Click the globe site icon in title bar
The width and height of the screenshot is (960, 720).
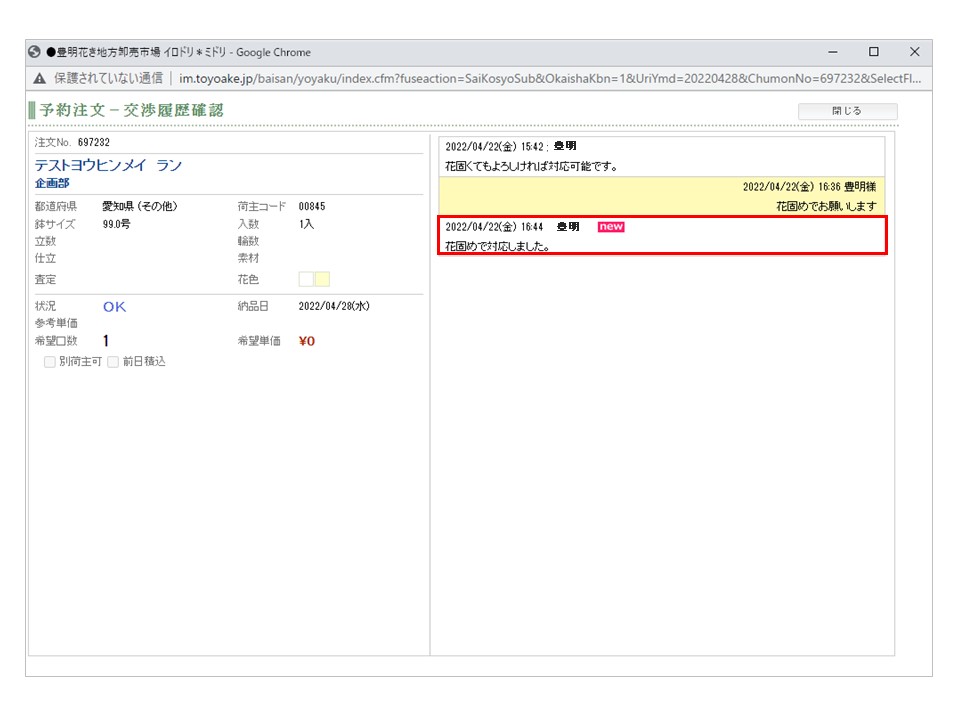coord(35,52)
